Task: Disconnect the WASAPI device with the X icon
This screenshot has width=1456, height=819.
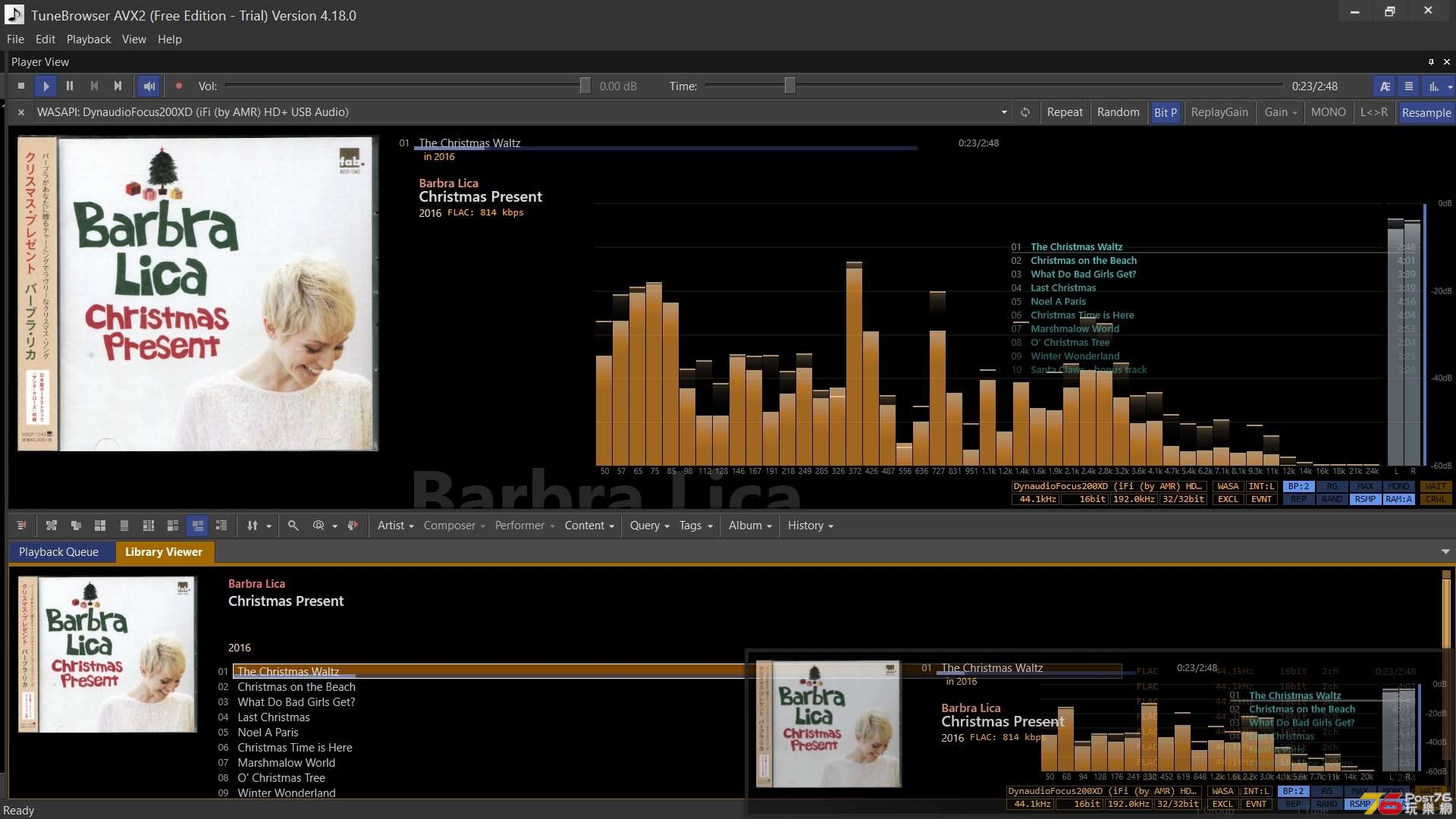Action: click(21, 112)
